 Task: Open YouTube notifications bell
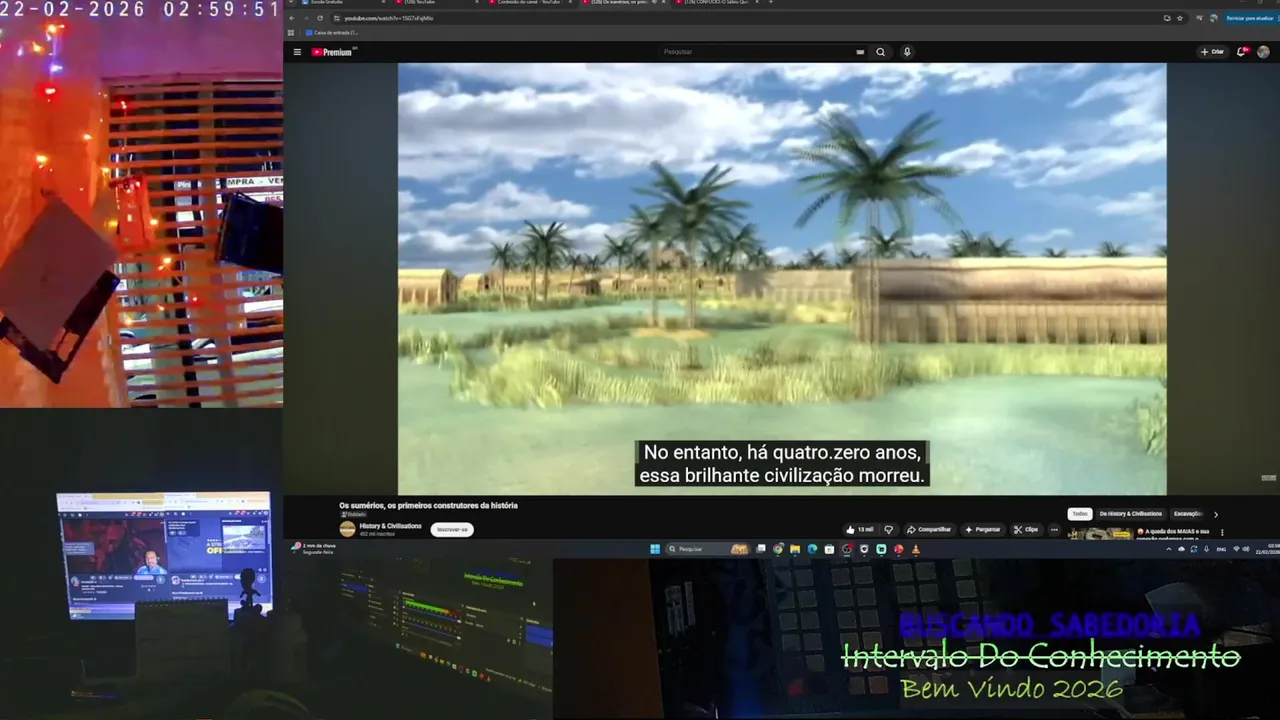click(x=1242, y=52)
